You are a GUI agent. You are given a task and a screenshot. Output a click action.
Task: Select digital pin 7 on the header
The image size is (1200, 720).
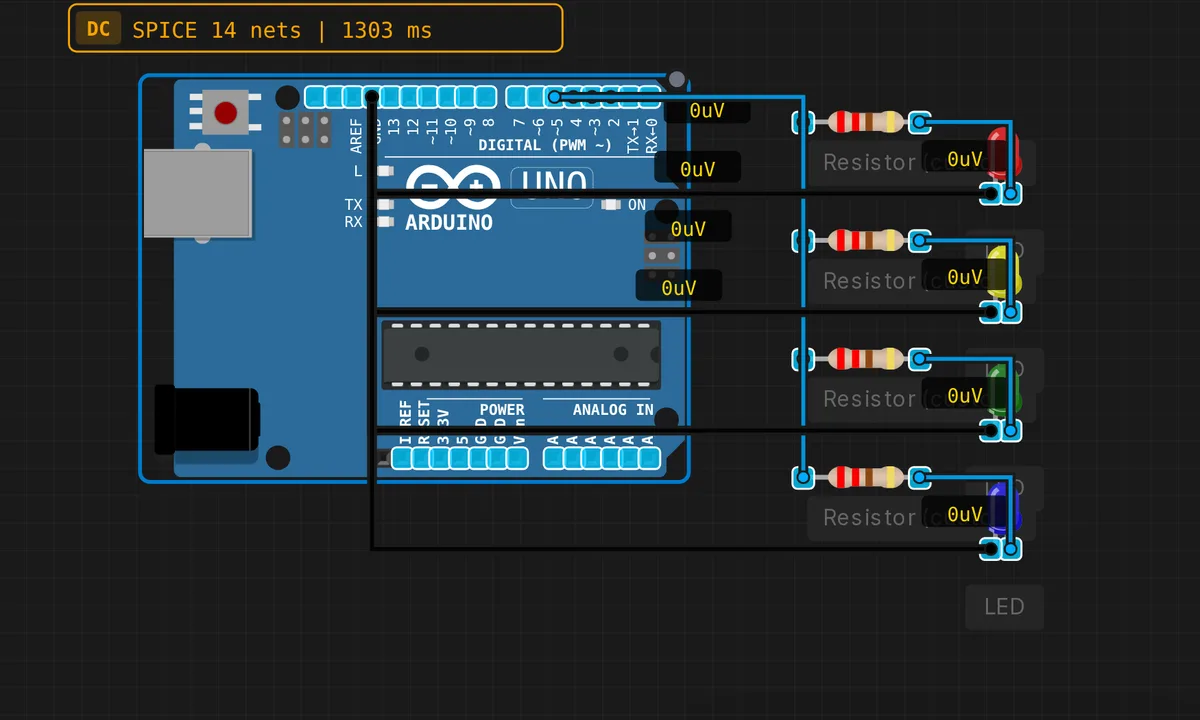[516, 97]
